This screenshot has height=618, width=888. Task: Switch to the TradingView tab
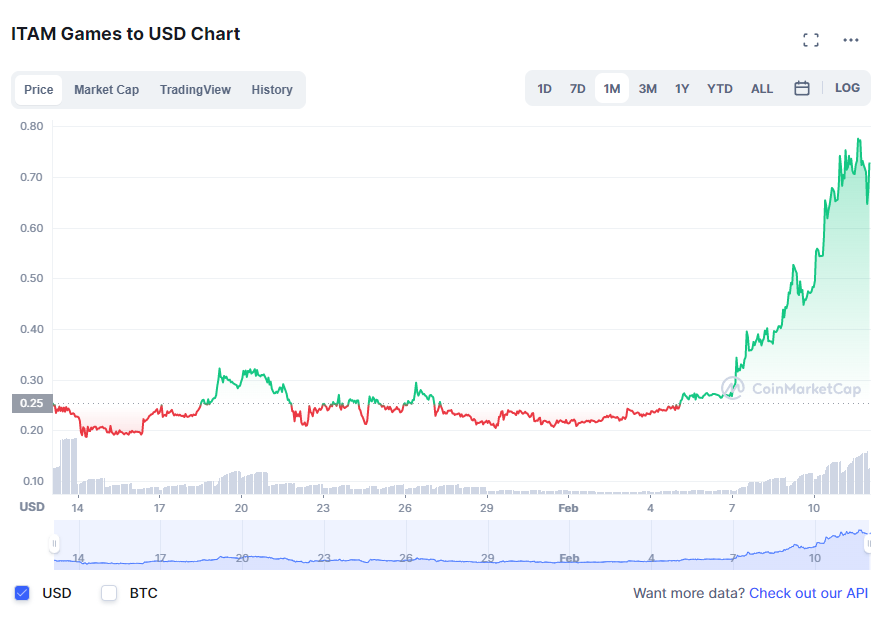coord(195,89)
